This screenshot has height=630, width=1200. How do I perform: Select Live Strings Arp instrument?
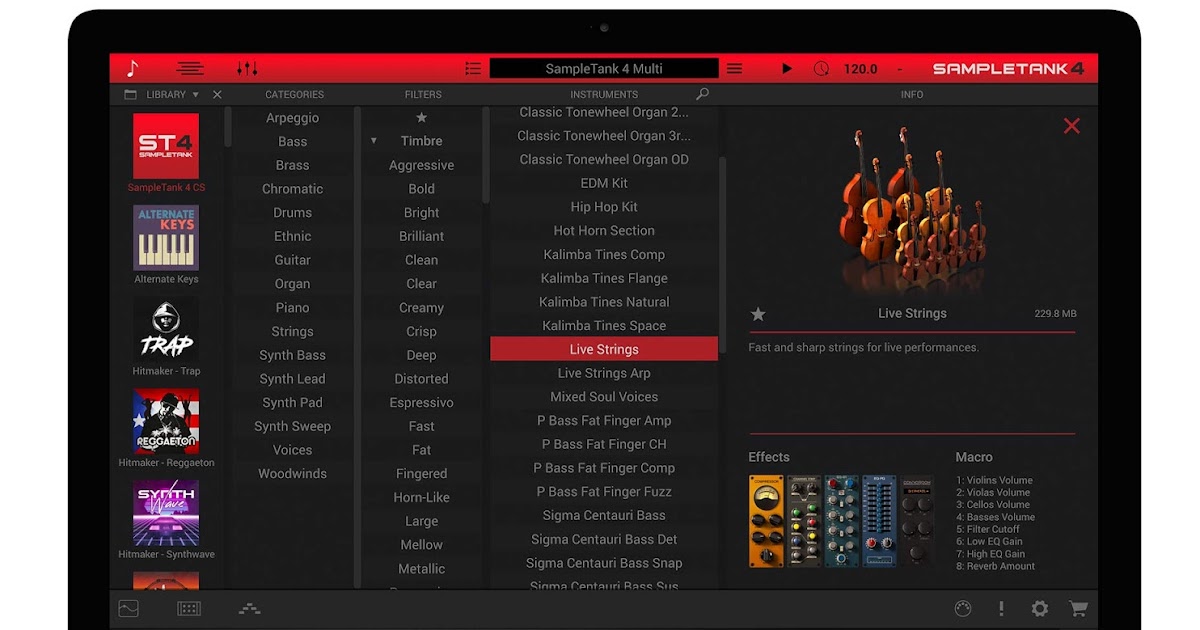click(604, 373)
